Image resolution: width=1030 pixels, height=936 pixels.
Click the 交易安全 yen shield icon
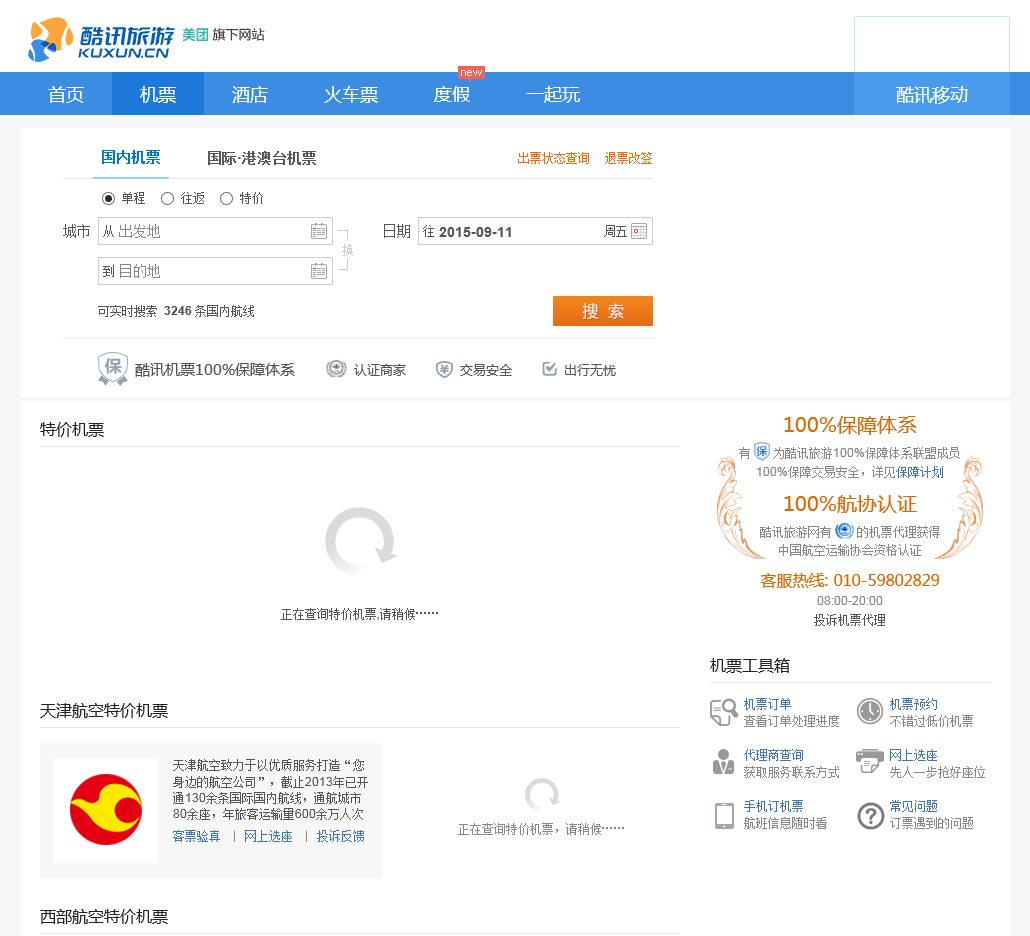[x=445, y=370]
